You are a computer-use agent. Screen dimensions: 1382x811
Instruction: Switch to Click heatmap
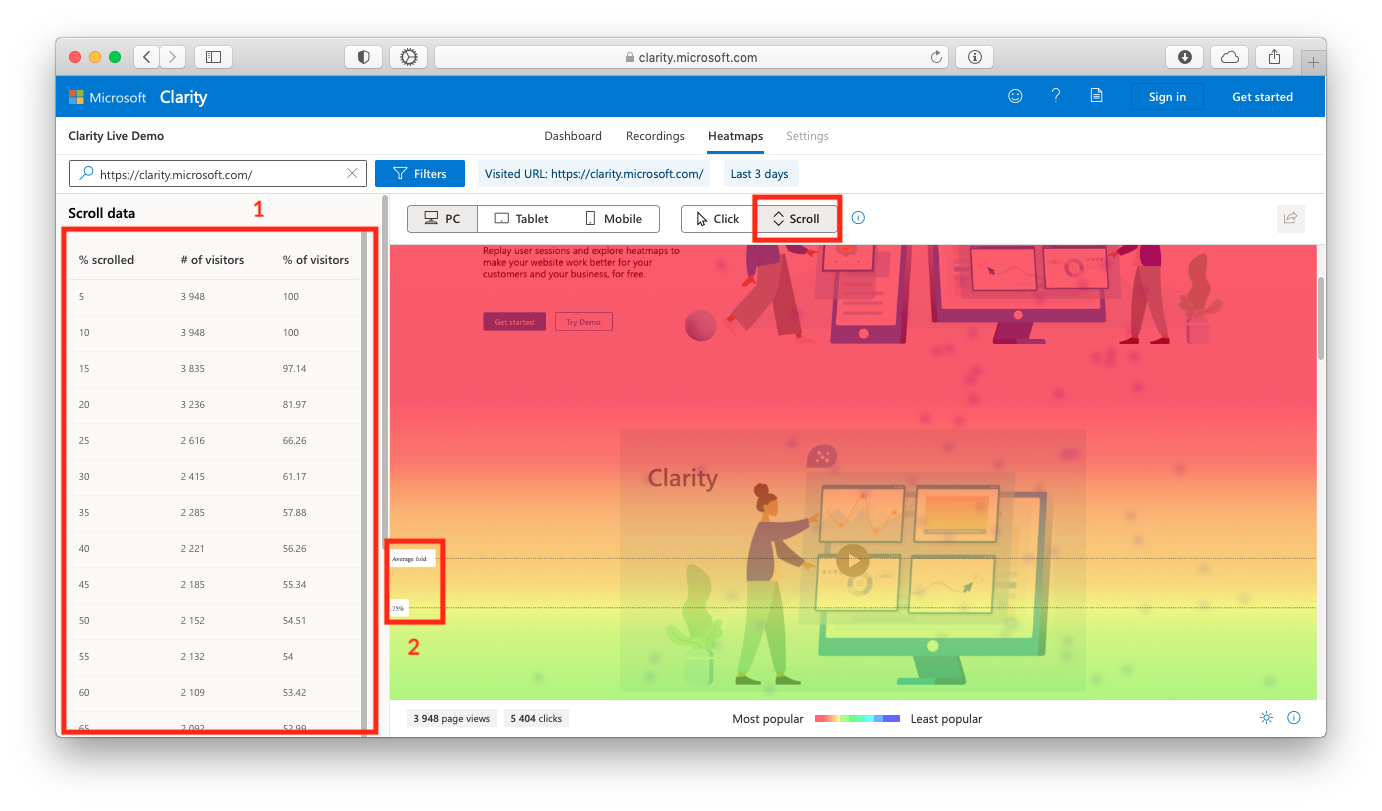718,218
